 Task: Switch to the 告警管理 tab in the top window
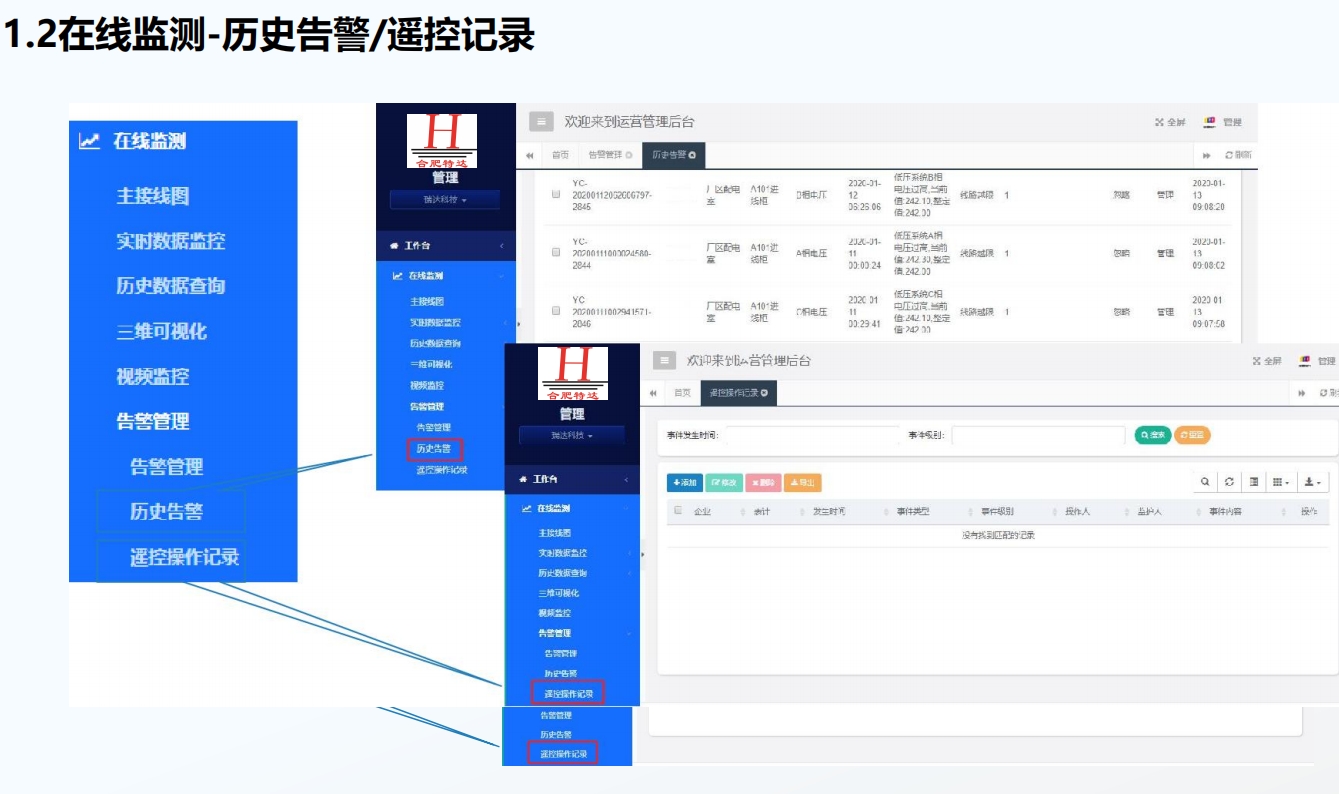[x=608, y=155]
